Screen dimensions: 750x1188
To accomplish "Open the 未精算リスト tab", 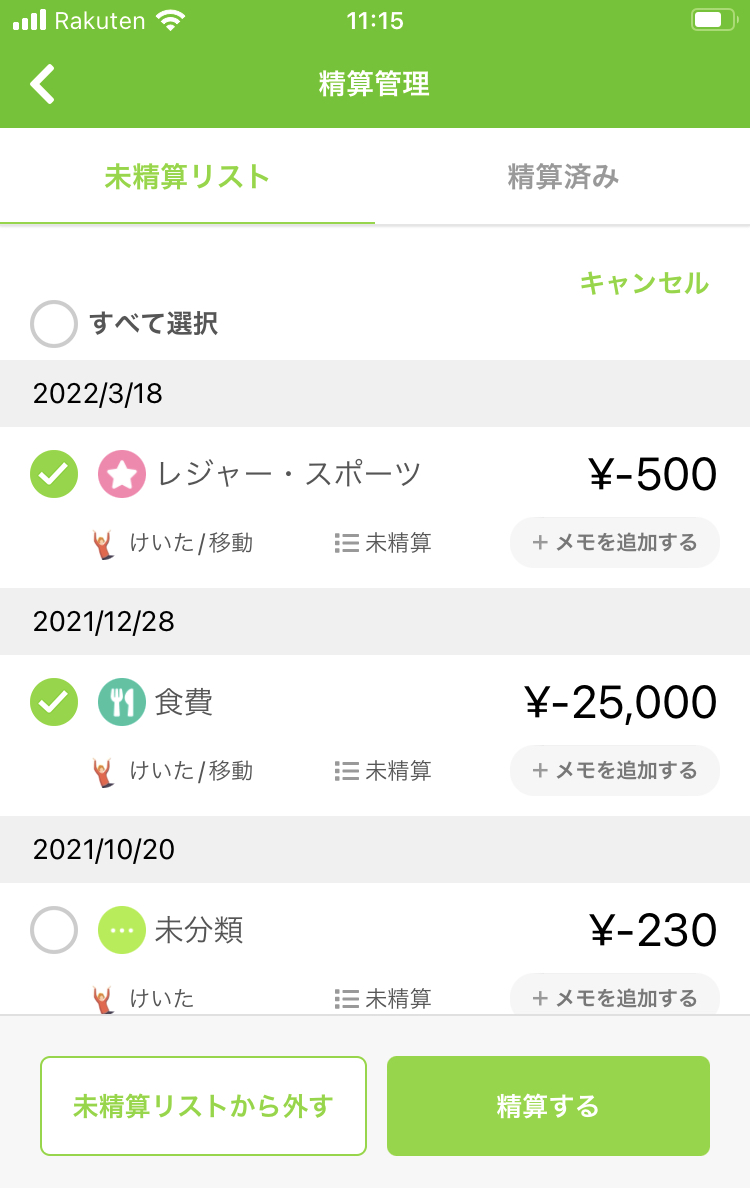I will 187,177.
